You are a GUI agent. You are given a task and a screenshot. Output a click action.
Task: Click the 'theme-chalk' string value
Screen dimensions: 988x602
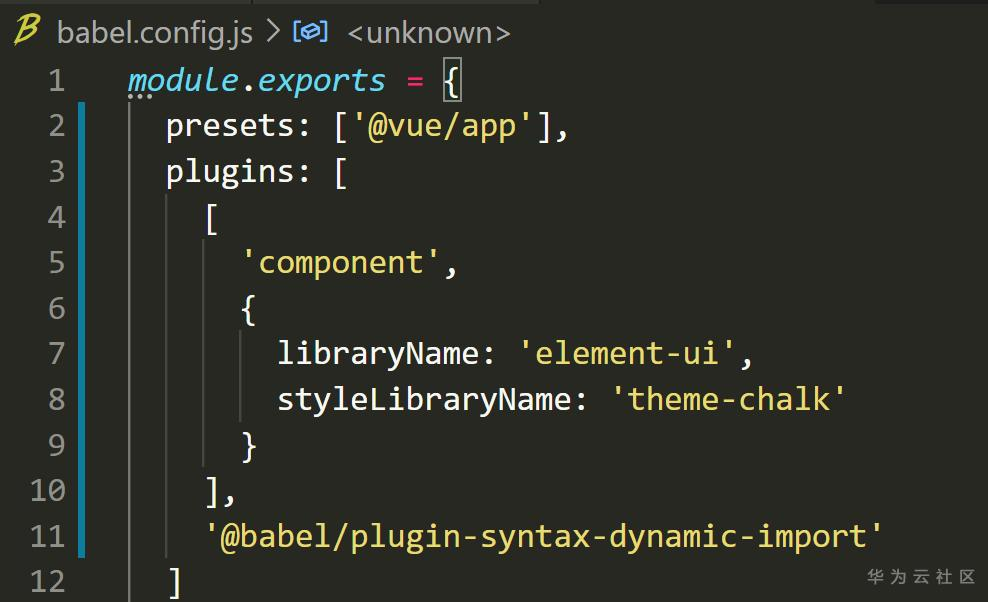tap(728, 400)
